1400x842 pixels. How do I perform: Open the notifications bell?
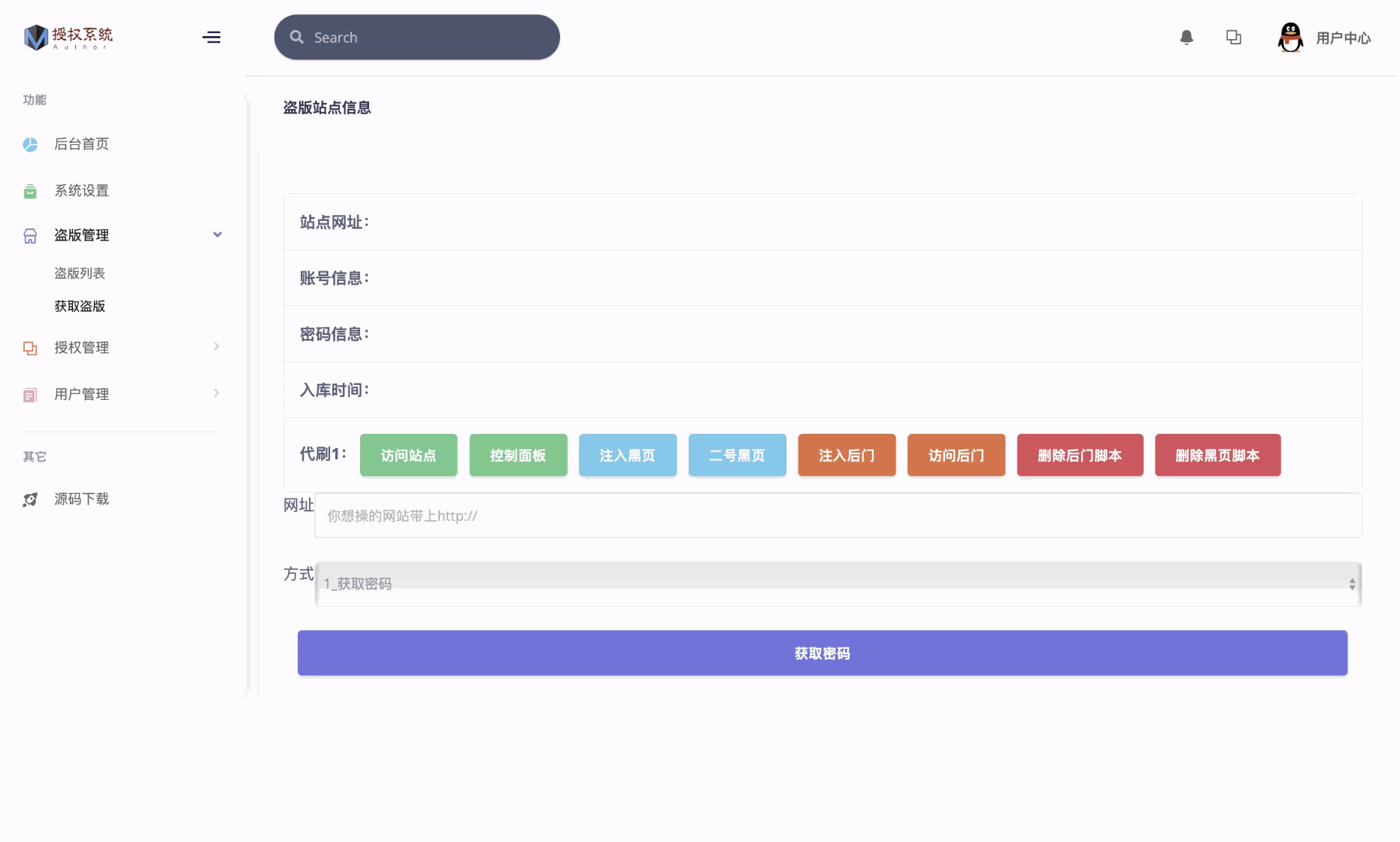[x=1186, y=38]
